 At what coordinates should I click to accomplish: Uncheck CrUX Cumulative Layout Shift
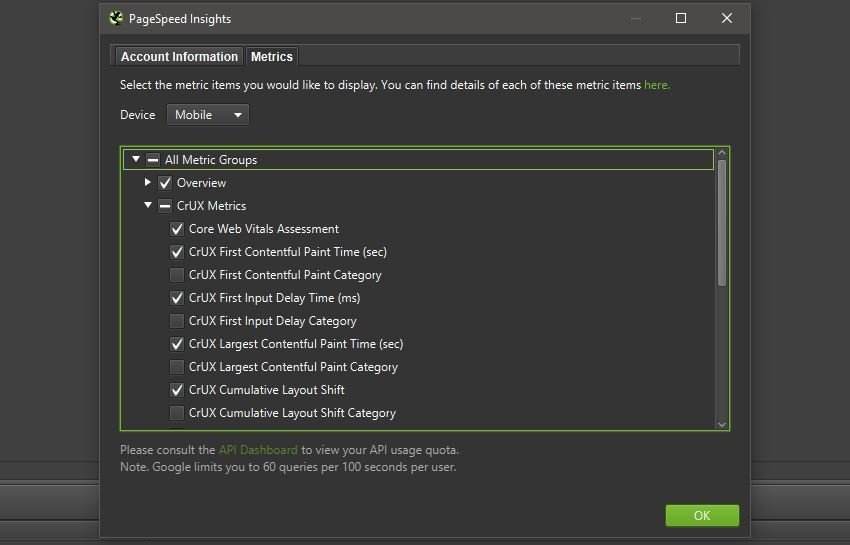(177, 390)
